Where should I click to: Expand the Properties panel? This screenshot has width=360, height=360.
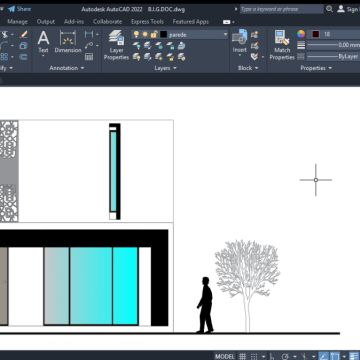pos(316,68)
